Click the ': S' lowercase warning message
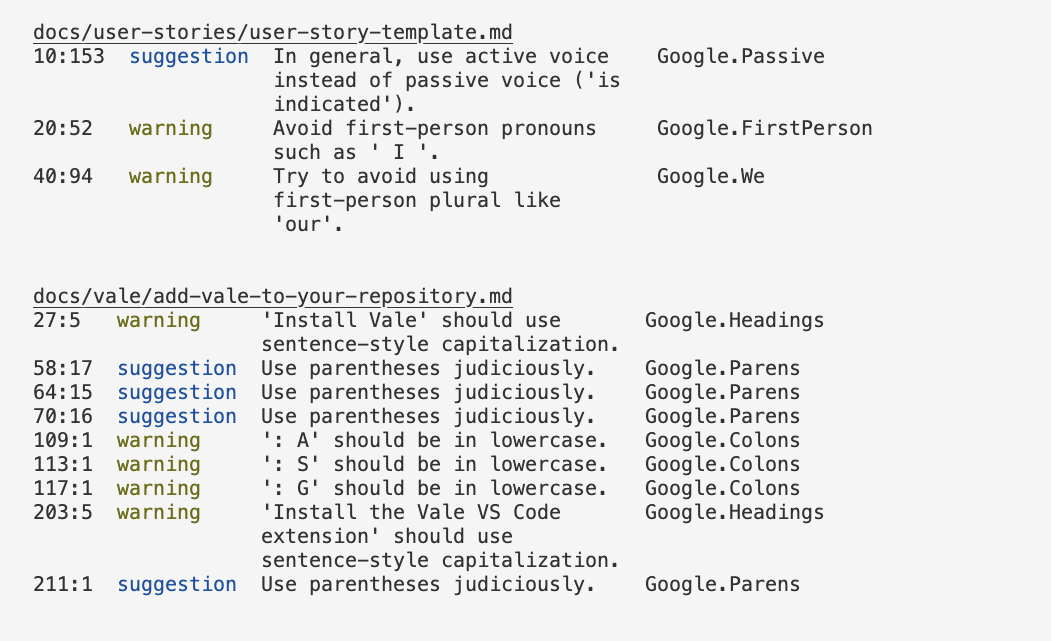The image size is (1051, 641). point(434,465)
